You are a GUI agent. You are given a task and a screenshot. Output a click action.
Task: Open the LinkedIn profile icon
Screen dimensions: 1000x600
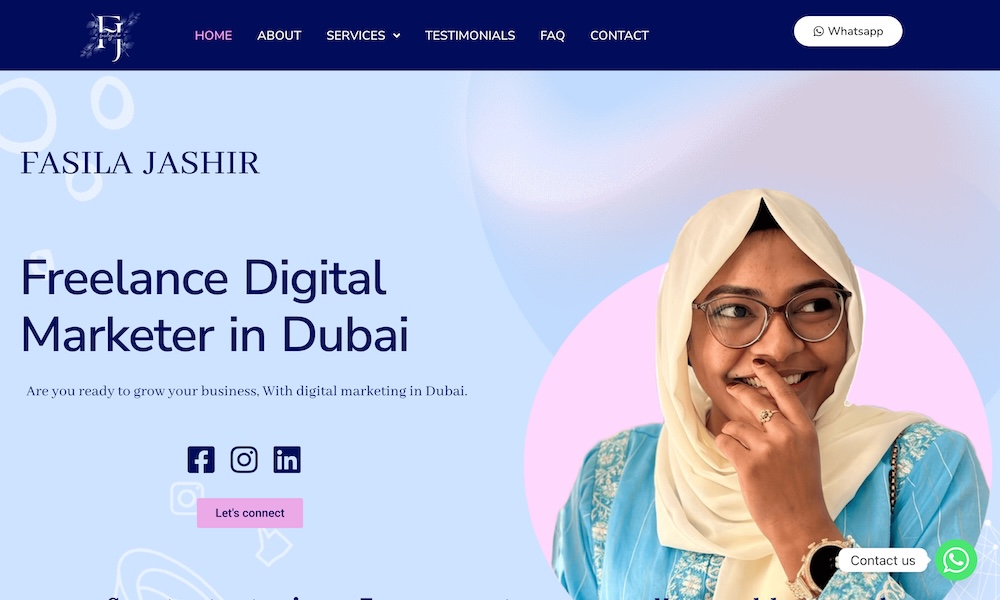click(287, 460)
